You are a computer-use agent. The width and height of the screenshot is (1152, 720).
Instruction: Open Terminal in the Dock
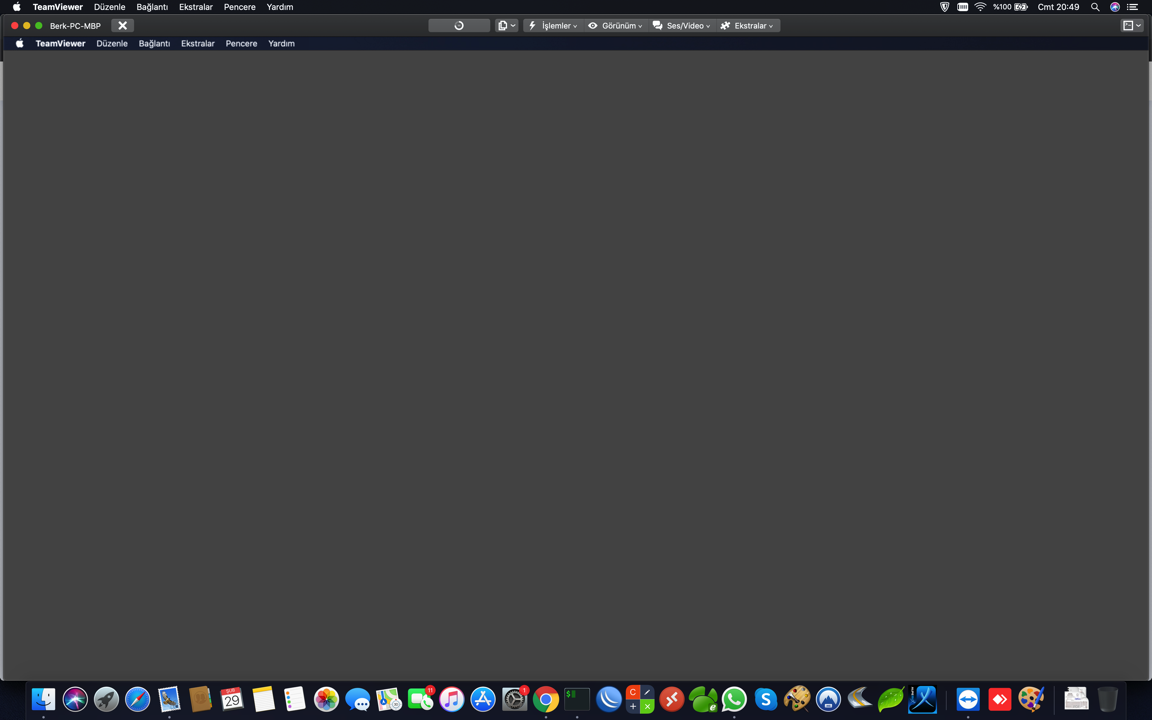click(577, 699)
